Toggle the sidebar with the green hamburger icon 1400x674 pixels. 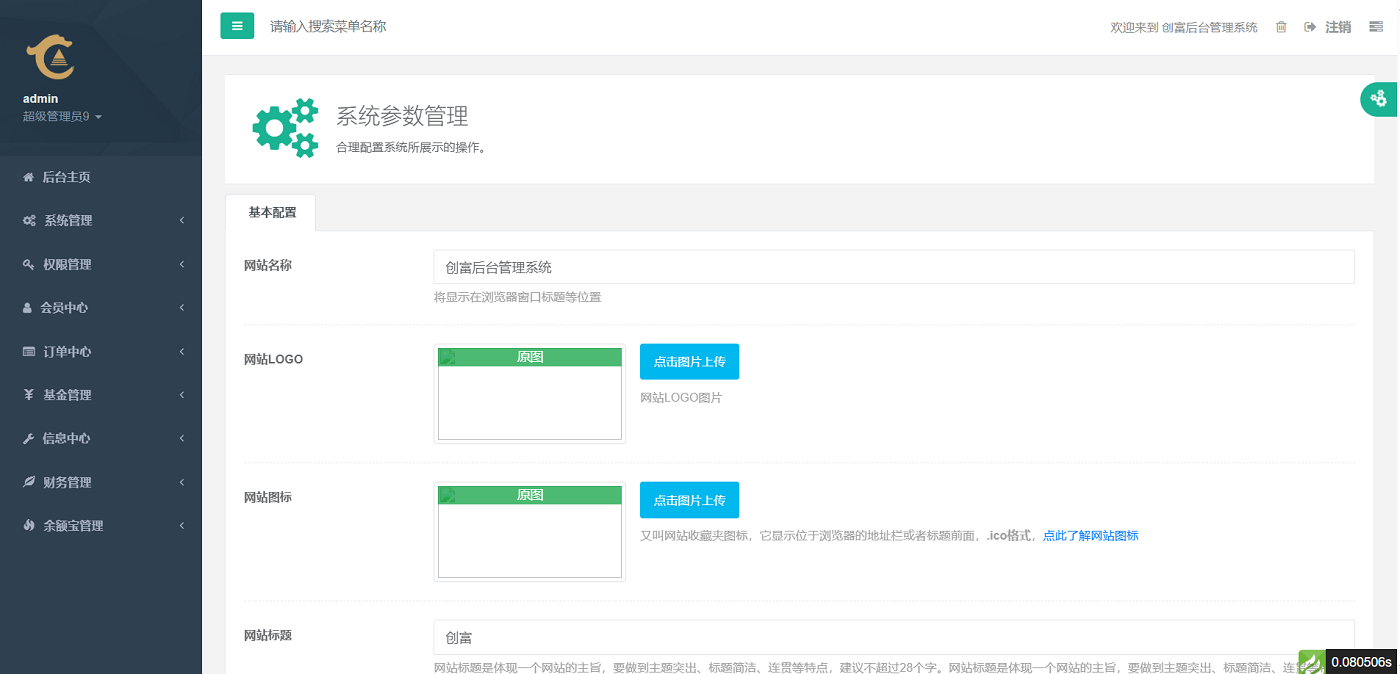pos(237,25)
